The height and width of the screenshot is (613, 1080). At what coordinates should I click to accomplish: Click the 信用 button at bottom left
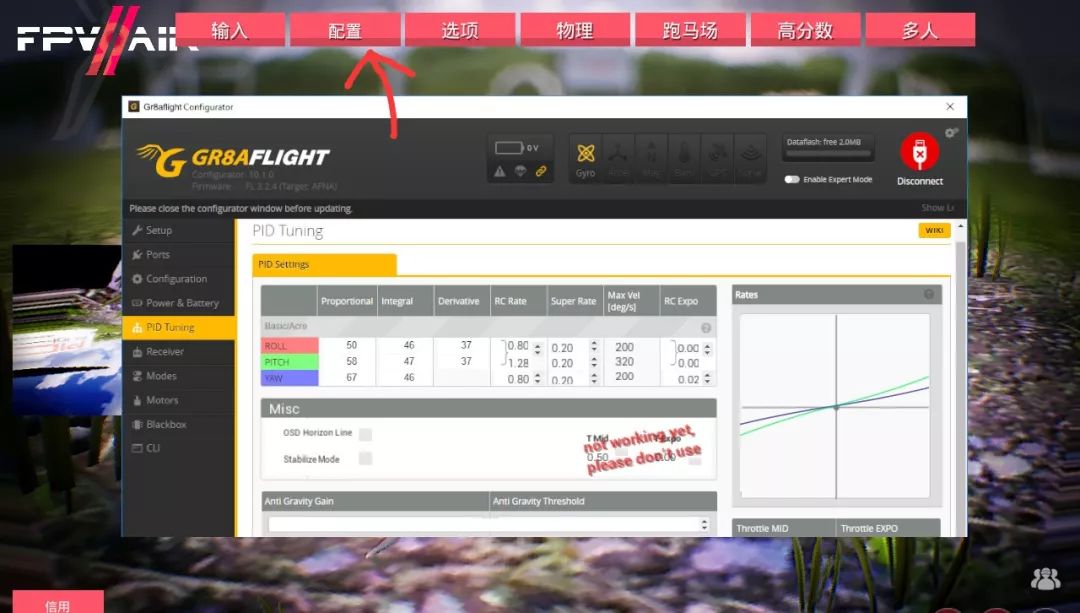(x=58, y=603)
